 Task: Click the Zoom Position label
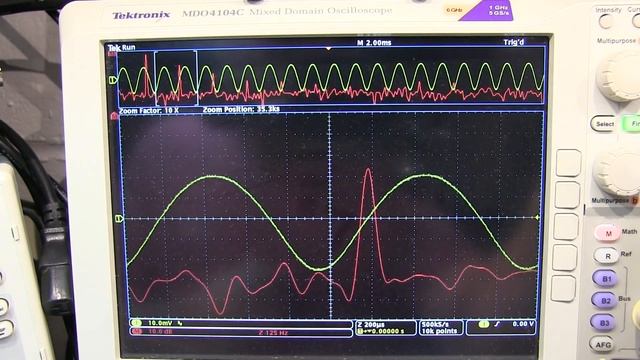(241, 109)
